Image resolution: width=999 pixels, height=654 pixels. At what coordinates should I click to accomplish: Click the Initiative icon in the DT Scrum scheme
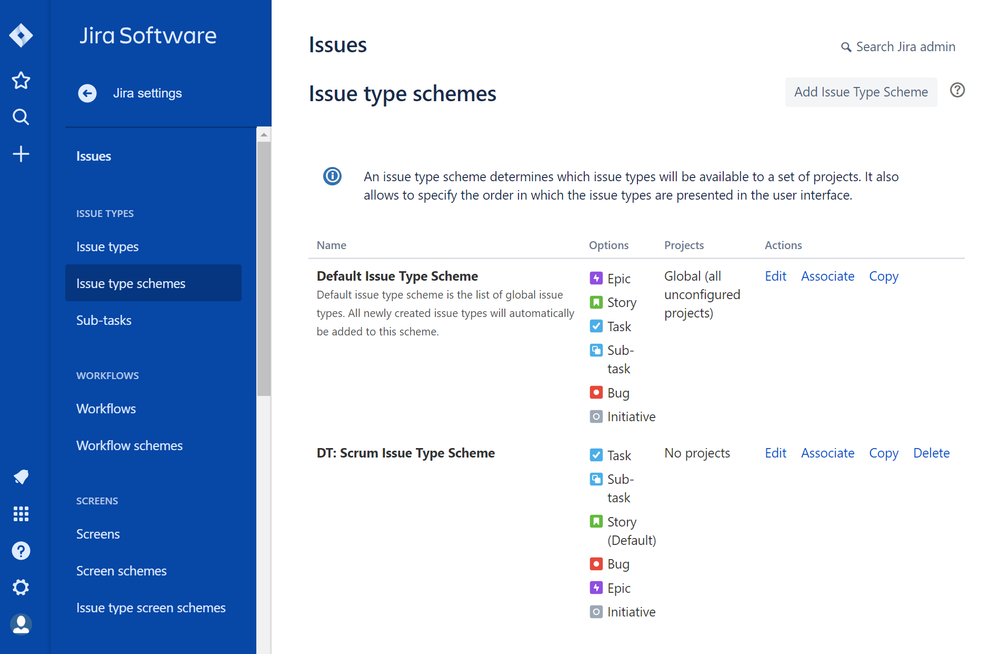pyautogui.click(x=596, y=612)
